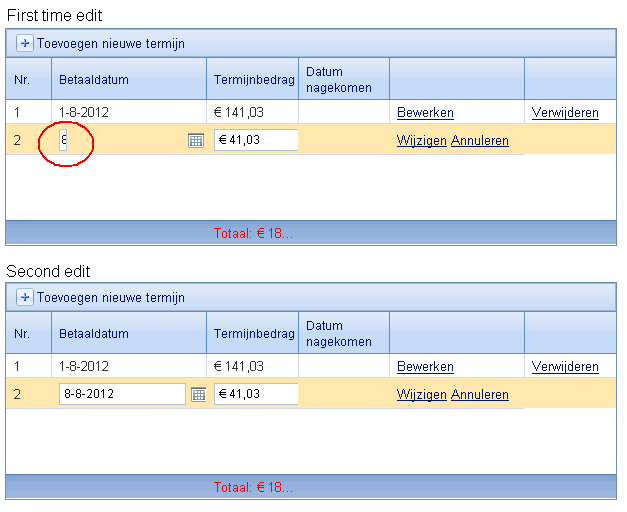Image resolution: width=627 pixels, height=512 pixels.
Task: Click row number 1 in First time edit grid
Action: tap(16, 112)
